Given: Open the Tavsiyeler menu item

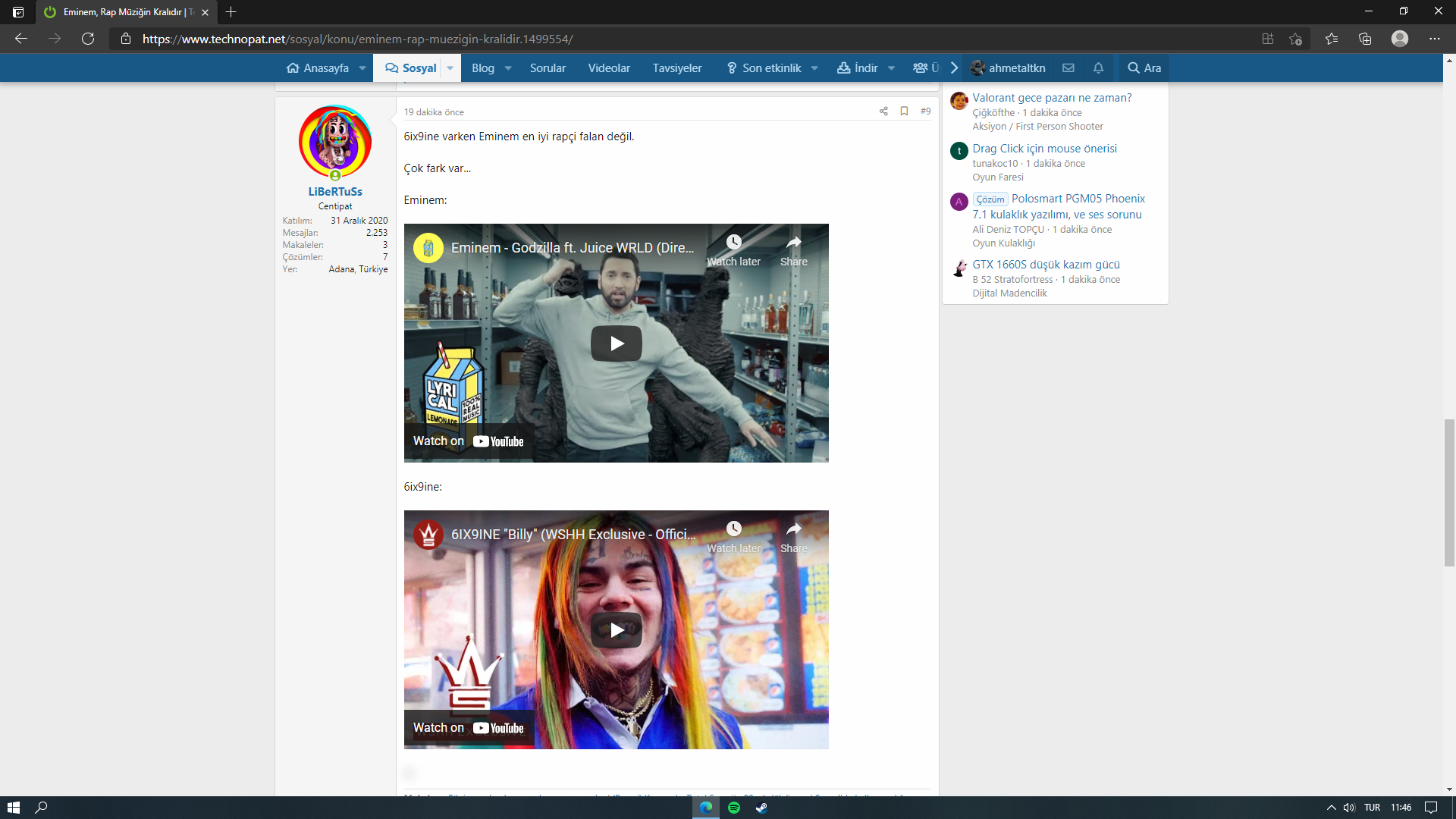Looking at the screenshot, I should pos(677,68).
